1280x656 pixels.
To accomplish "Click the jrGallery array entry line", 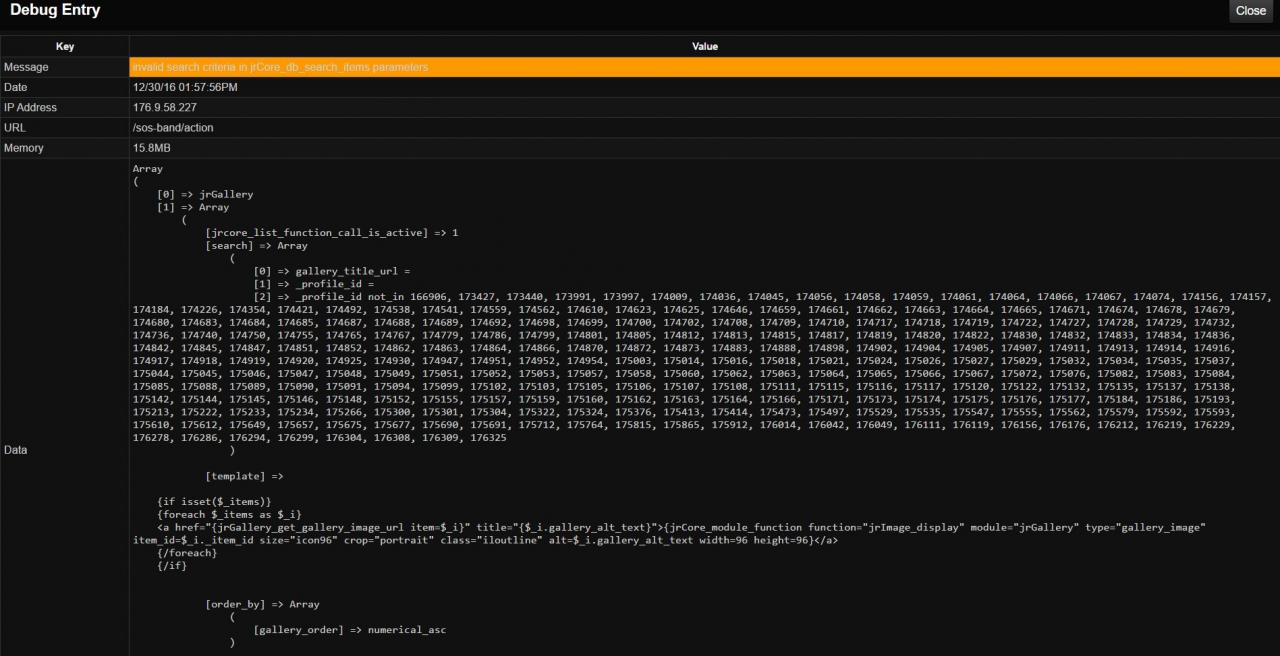I will coord(205,194).
